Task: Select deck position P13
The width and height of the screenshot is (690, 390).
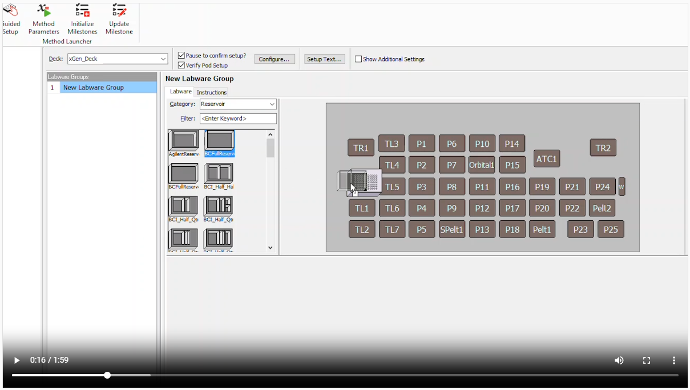Action: click(x=482, y=229)
